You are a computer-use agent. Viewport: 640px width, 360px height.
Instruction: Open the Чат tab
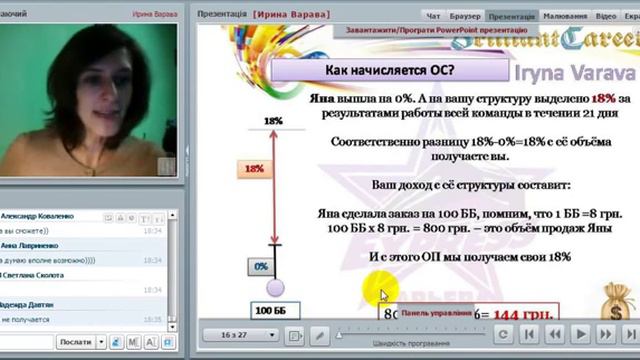[433, 16]
